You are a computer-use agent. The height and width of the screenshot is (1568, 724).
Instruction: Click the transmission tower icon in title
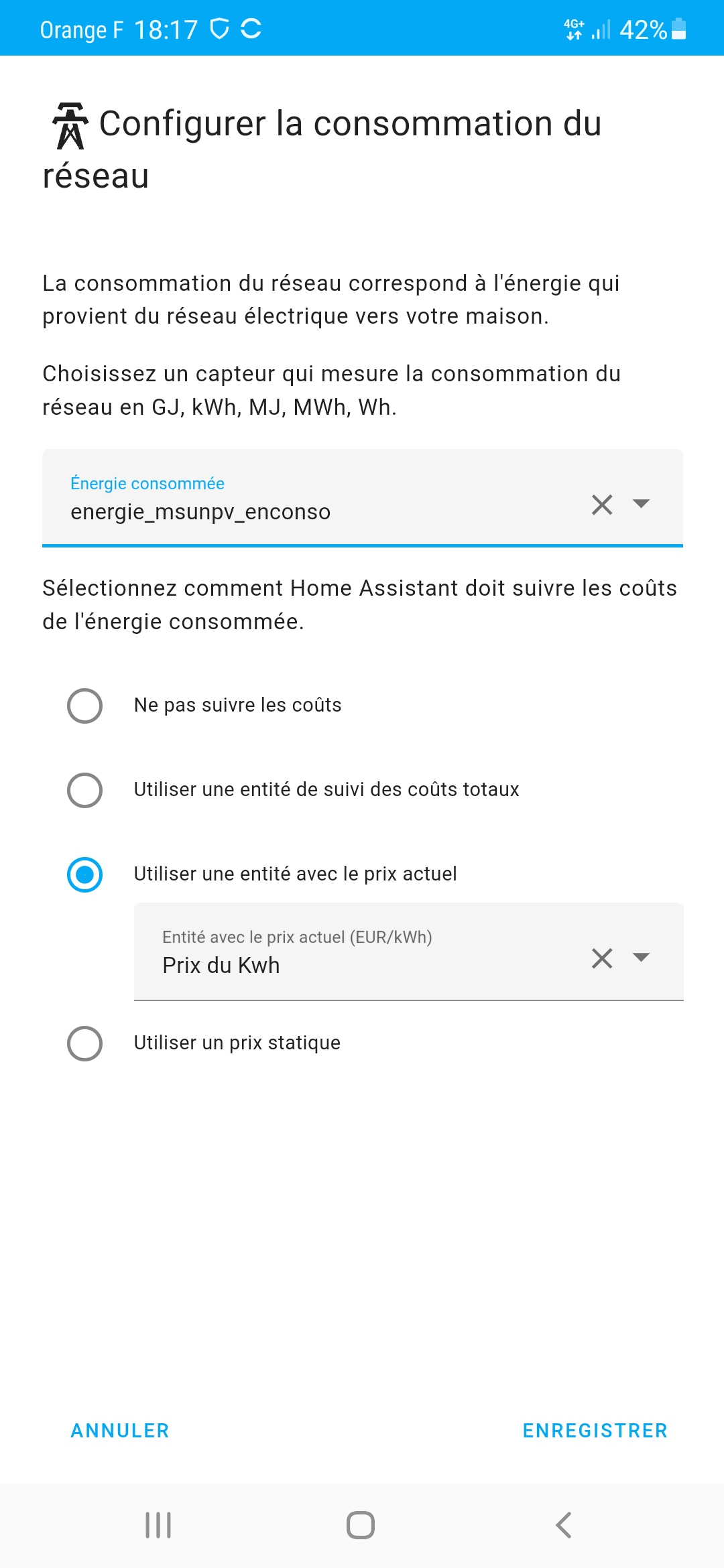click(70, 126)
